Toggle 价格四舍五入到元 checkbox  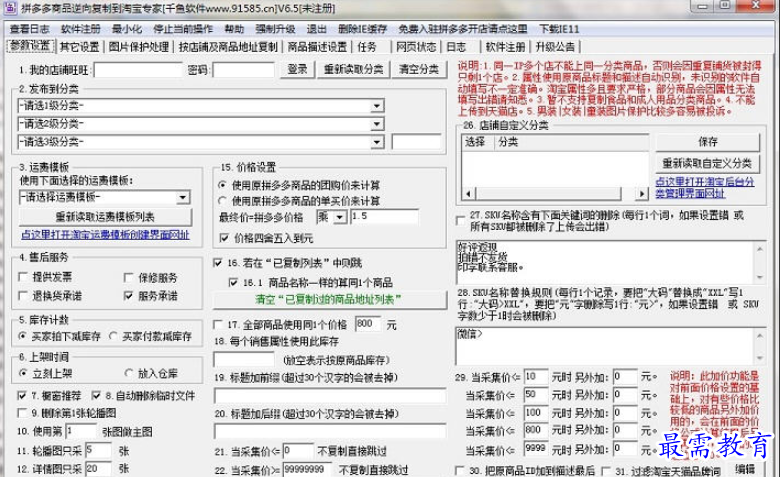tap(224, 238)
